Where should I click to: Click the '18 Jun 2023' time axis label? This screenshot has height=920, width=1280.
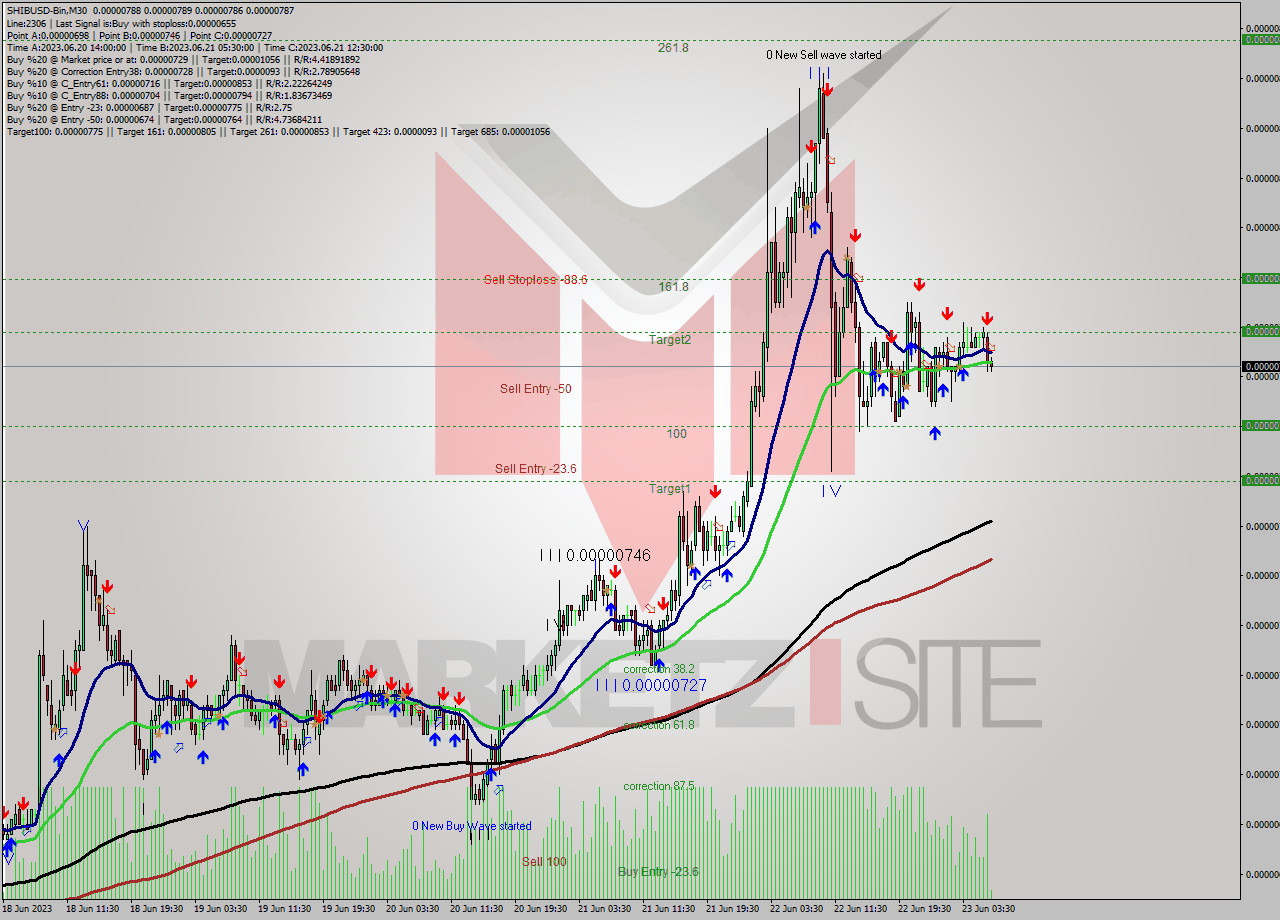pos(26,909)
